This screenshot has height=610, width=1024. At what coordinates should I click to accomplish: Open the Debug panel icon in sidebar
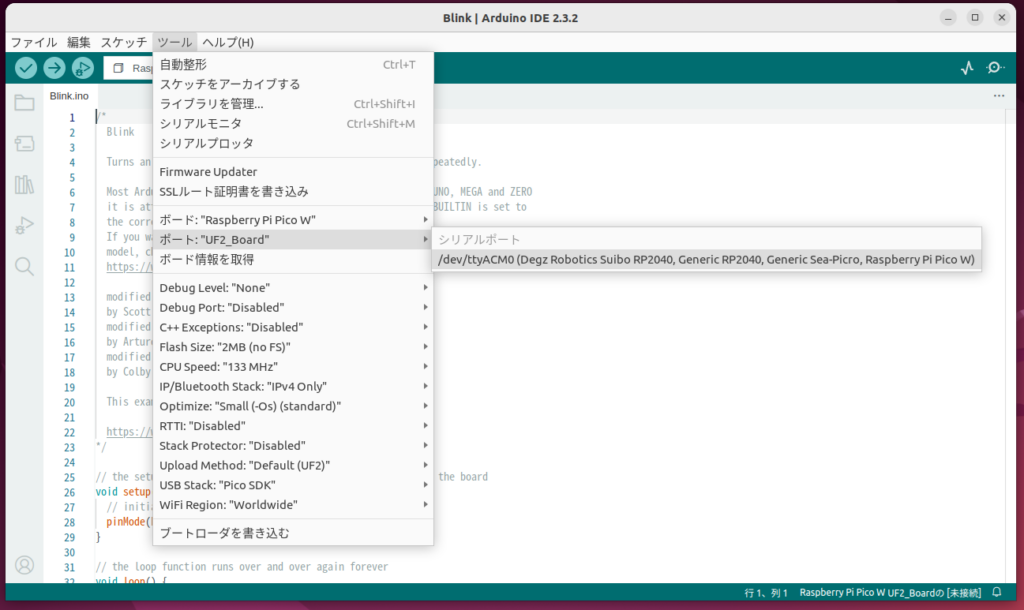pyautogui.click(x=24, y=226)
